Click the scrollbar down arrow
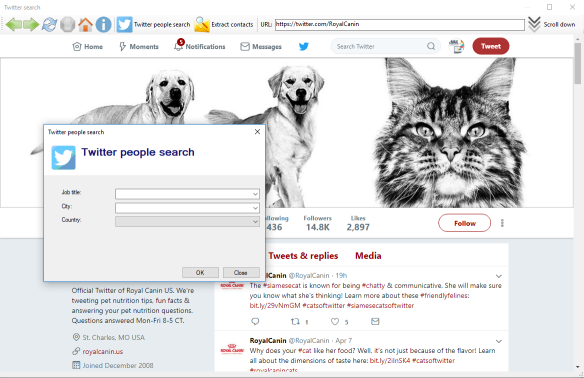 (x=578, y=367)
